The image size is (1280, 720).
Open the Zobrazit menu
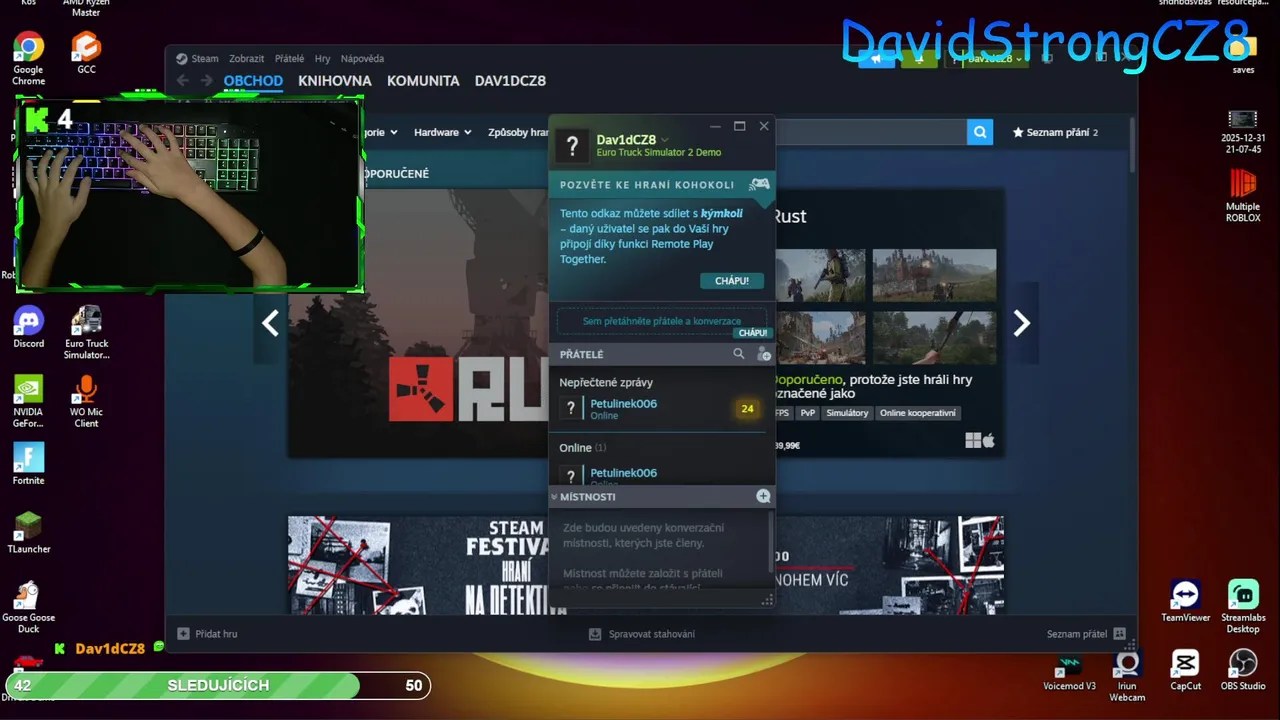pyautogui.click(x=247, y=59)
